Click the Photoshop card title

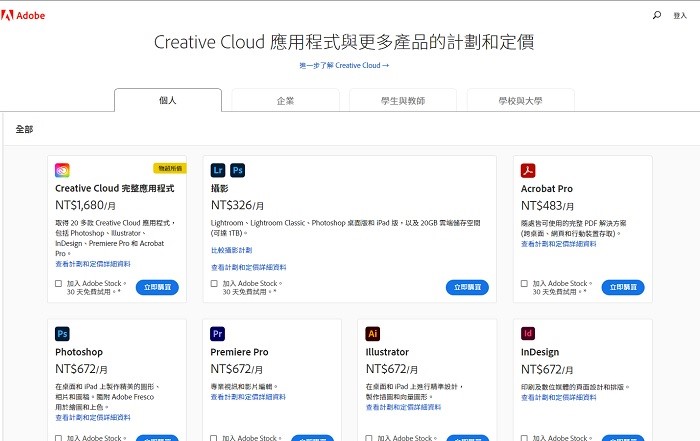[79, 352]
